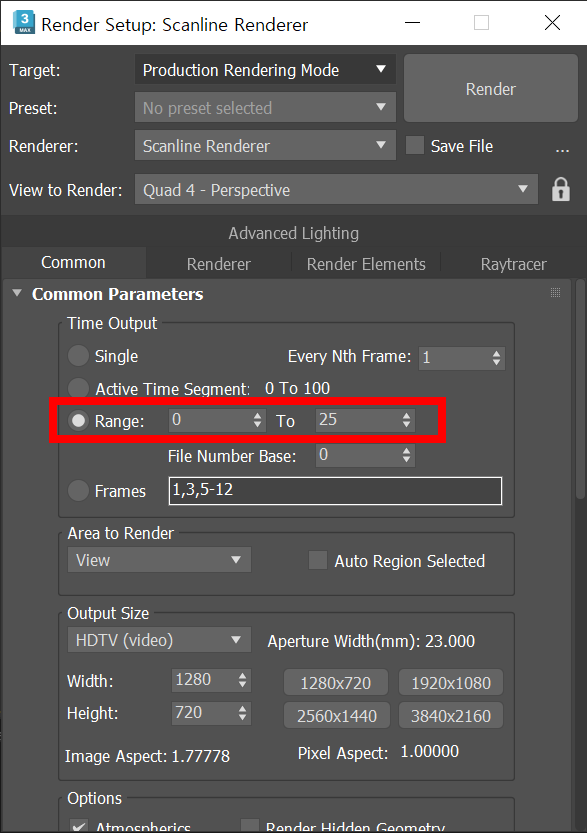
Task: Click the 1280x720 preset button
Action: point(336,683)
